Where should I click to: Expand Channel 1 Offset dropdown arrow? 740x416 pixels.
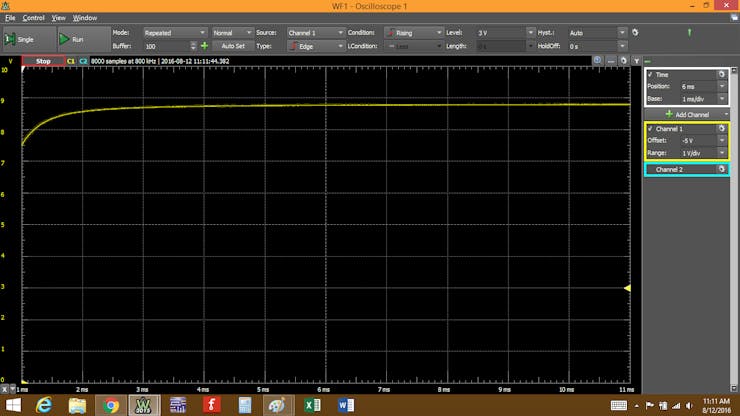[722, 141]
